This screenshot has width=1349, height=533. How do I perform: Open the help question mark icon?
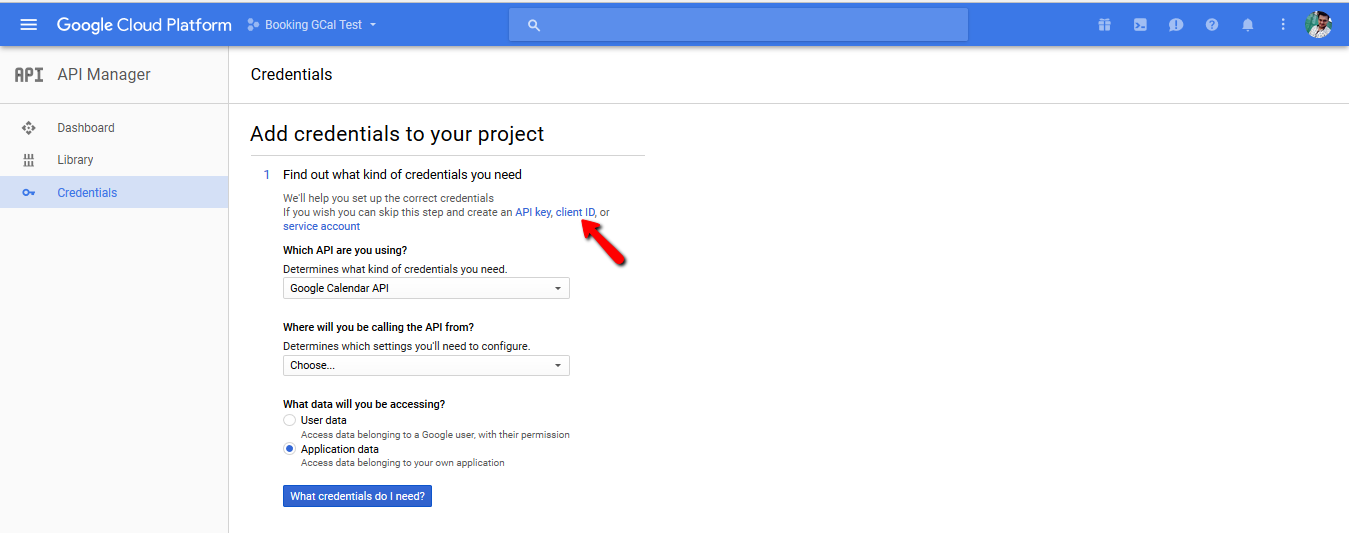click(x=1212, y=25)
